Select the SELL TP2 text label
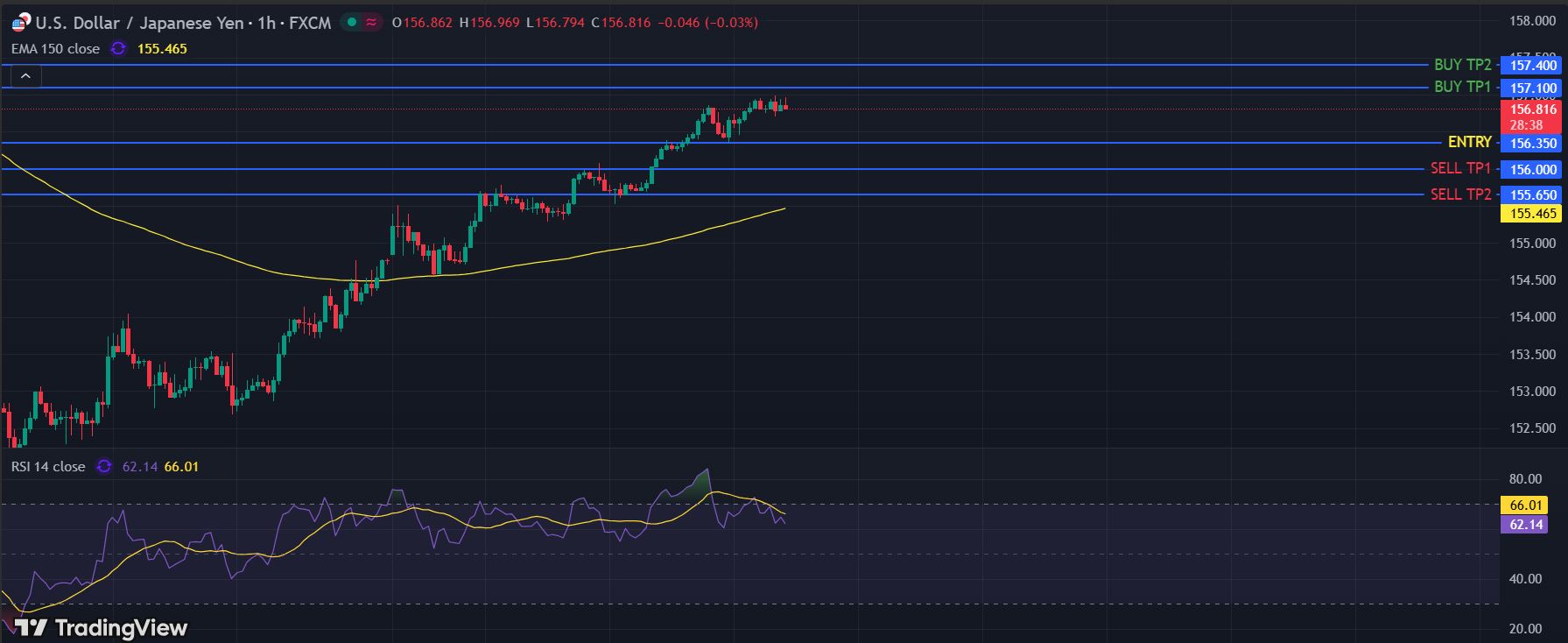 (x=1460, y=194)
